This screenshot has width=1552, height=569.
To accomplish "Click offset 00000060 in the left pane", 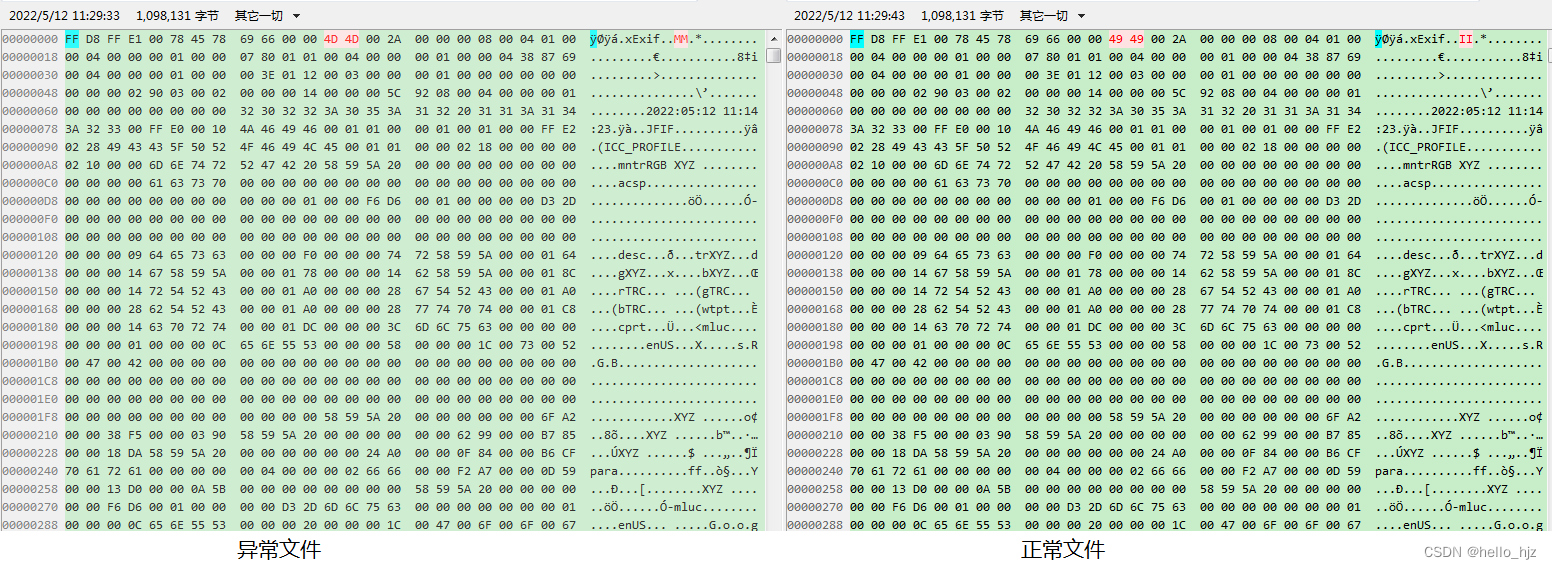I will coord(30,111).
